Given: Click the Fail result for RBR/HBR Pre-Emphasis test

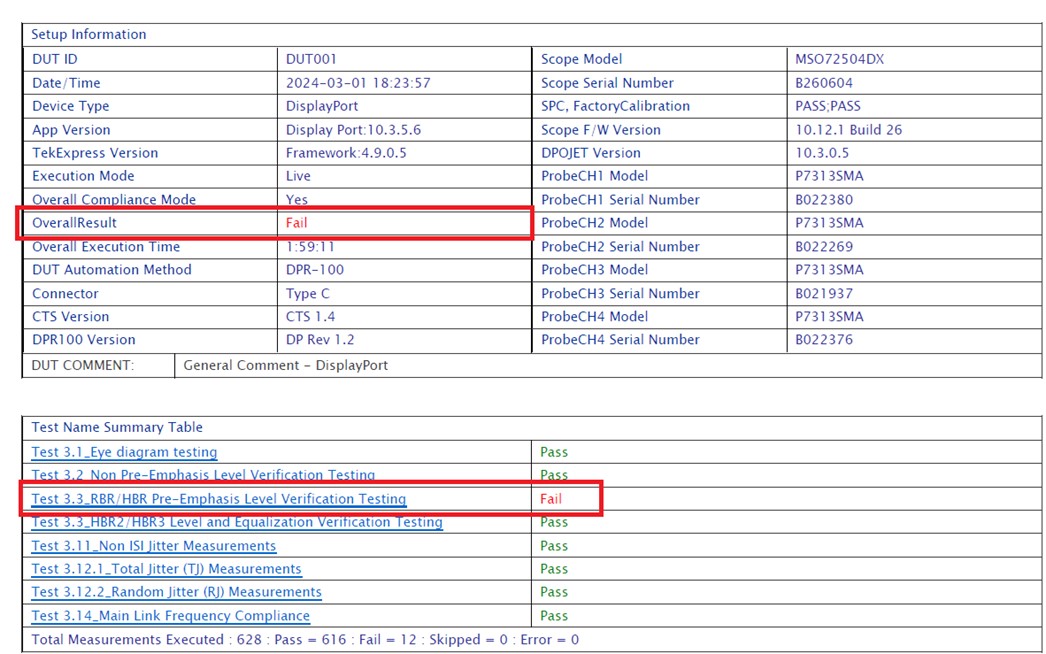Looking at the screenshot, I should pyautogui.click(x=551, y=499).
